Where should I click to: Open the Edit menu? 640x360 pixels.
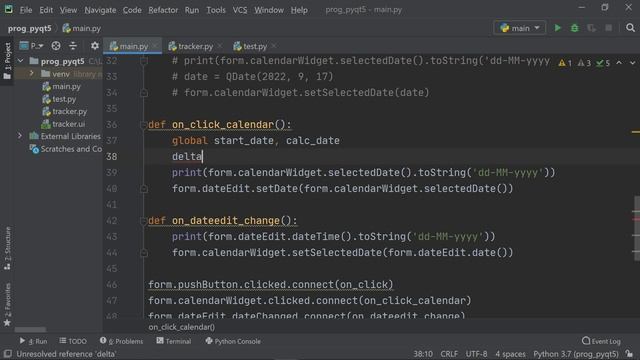[x=46, y=10]
